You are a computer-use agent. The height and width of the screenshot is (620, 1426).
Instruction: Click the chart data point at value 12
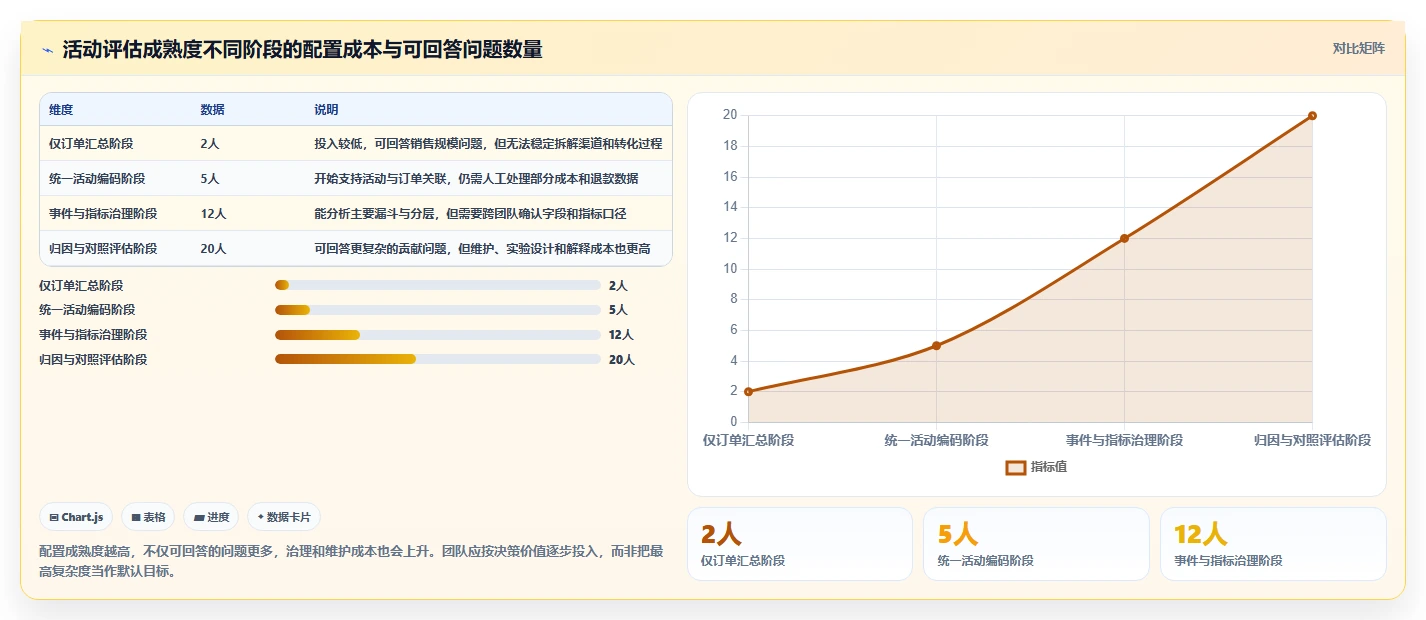tap(1124, 238)
